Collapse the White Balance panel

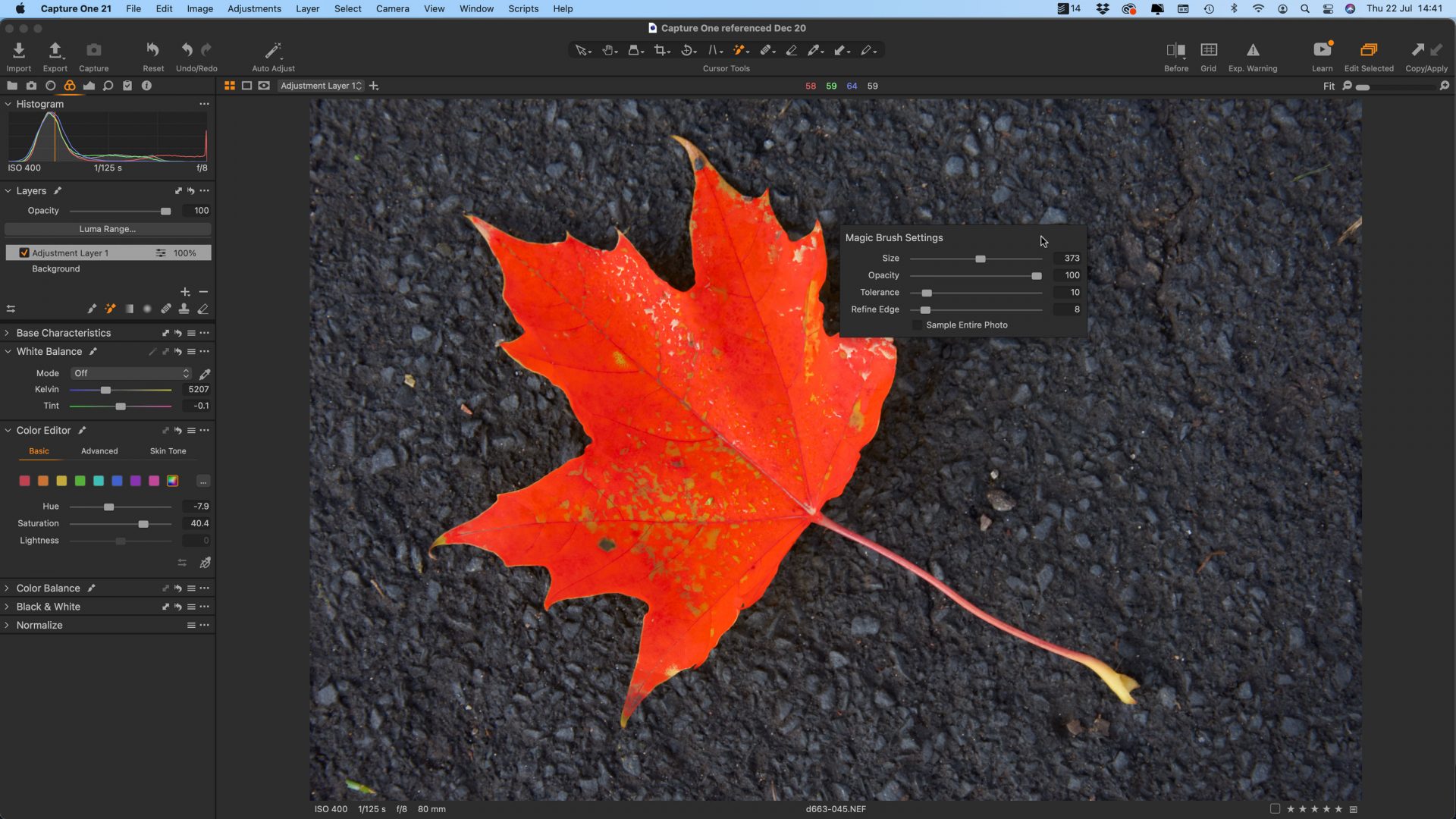pos(8,352)
